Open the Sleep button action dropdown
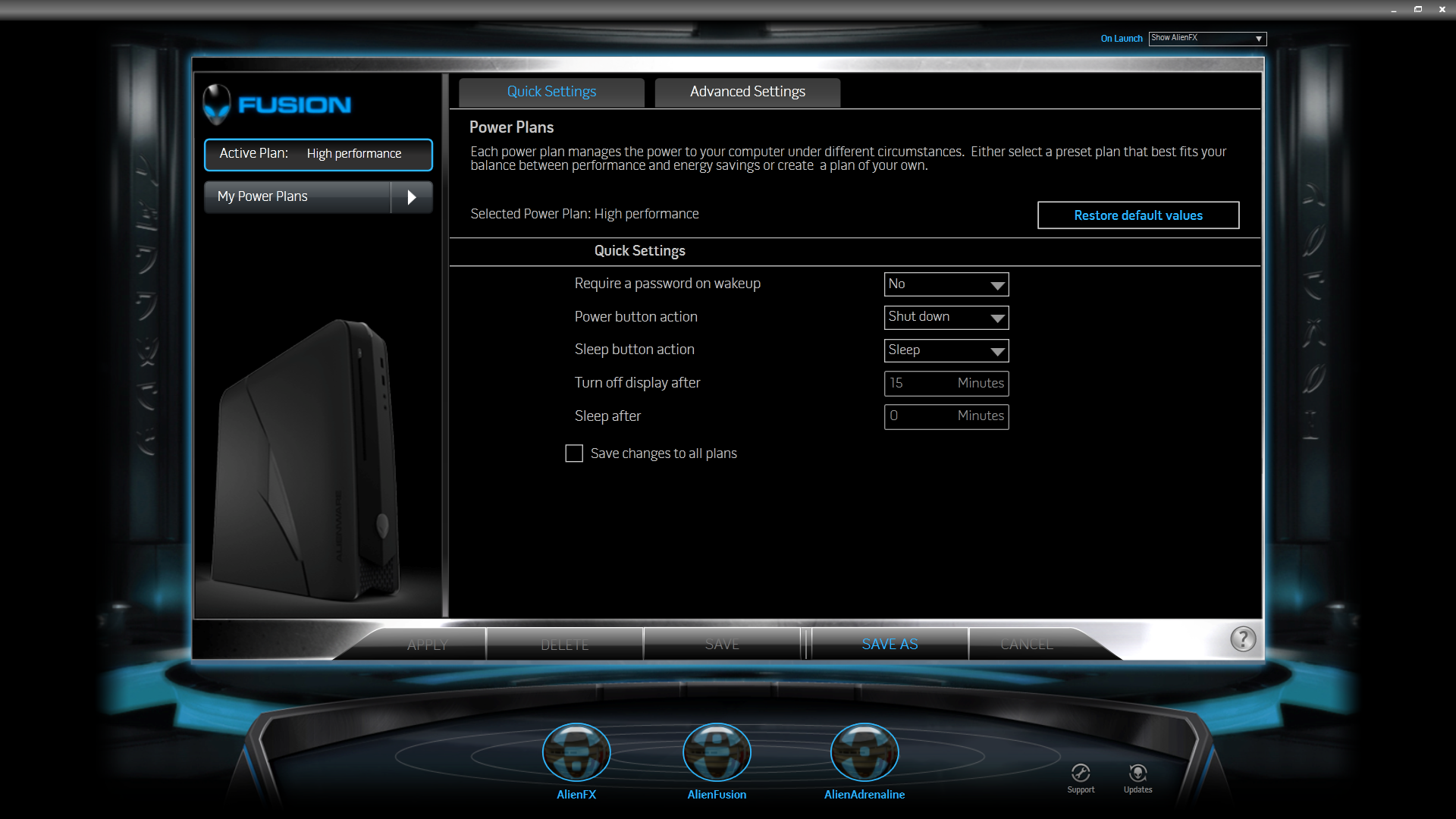The image size is (1456, 819). coord(946,350)
